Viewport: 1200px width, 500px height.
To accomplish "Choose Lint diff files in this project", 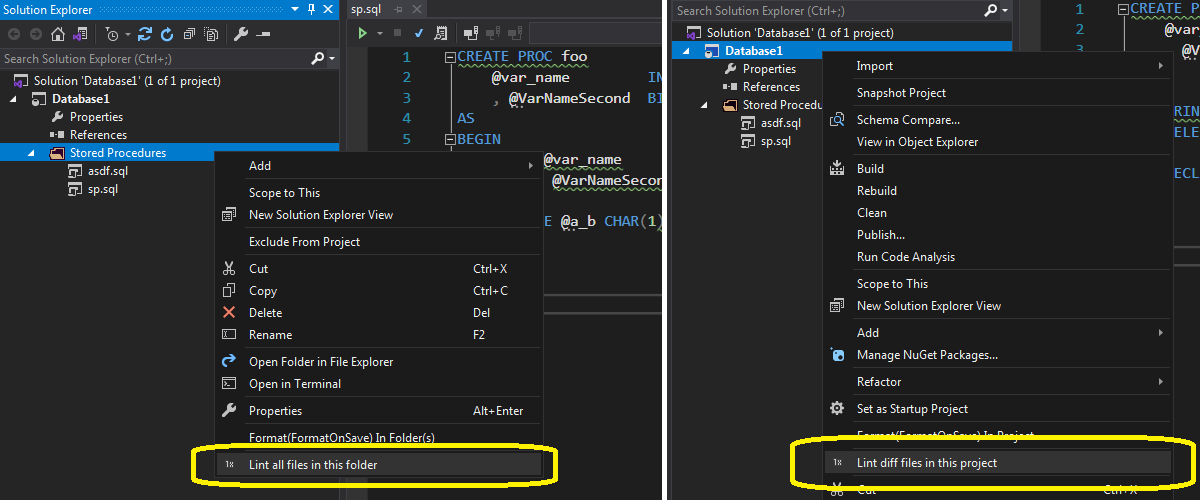I will [998, 463].
